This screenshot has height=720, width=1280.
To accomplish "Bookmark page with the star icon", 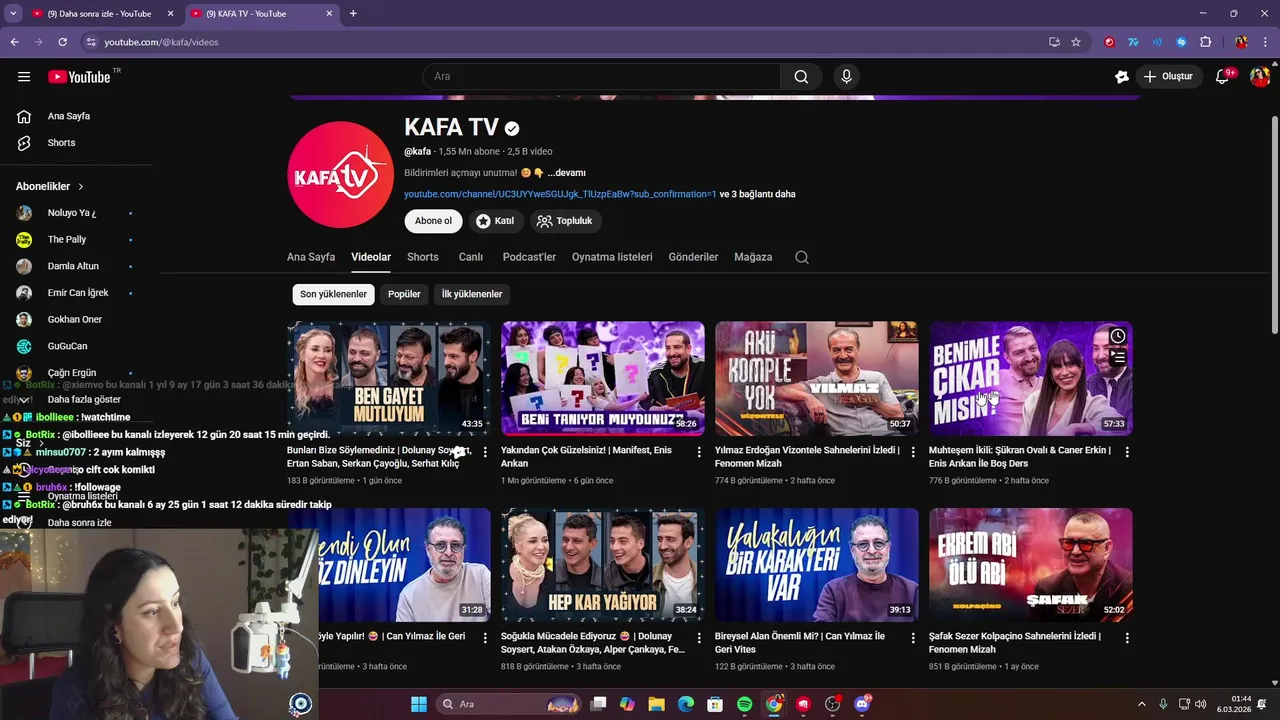I will tap(1076, 42).
